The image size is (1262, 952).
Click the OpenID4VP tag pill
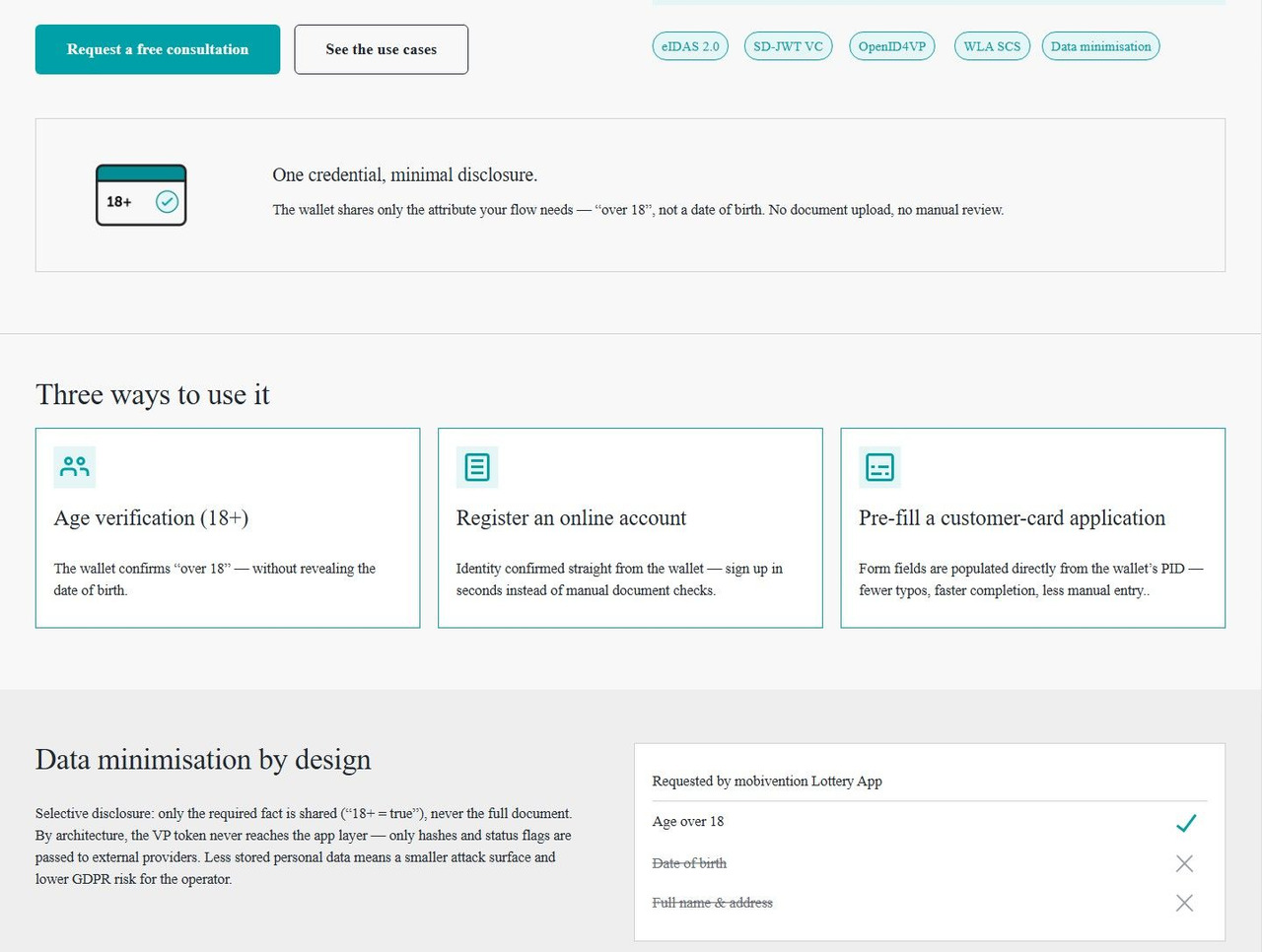[x=892, y=46]
